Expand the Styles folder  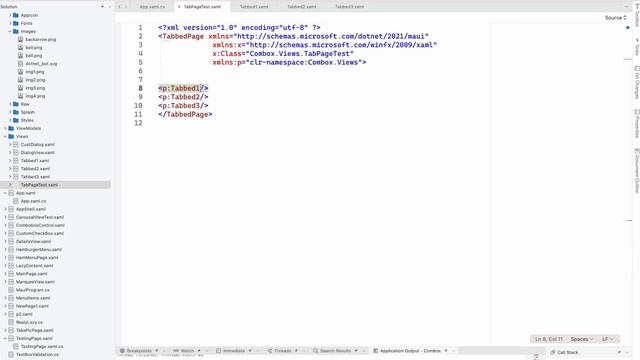(10, 120)
